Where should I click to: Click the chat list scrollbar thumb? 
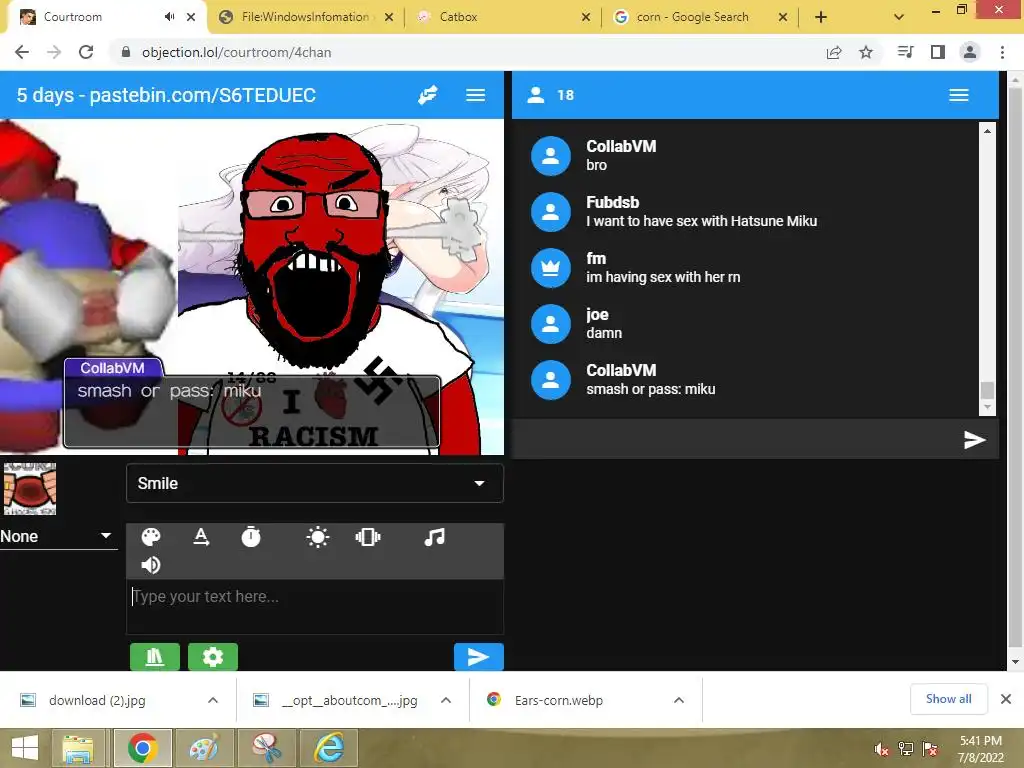[x=987, y=390]
